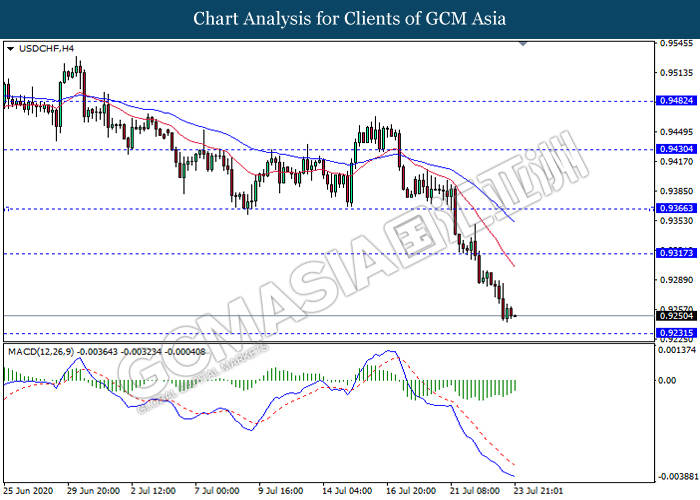
Task: Click the 0.93850 price axis value
Action: pos(677,191)
